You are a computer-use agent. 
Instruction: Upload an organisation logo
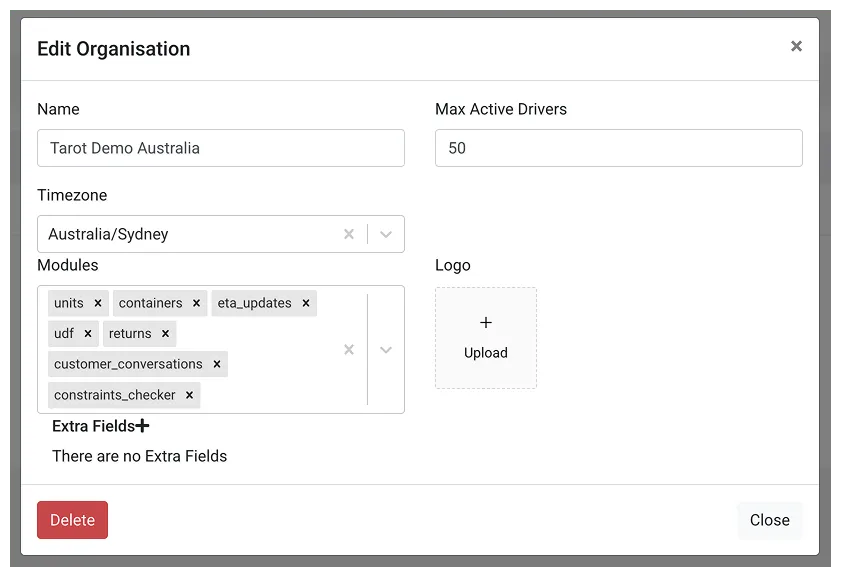[x=486, y=338]
